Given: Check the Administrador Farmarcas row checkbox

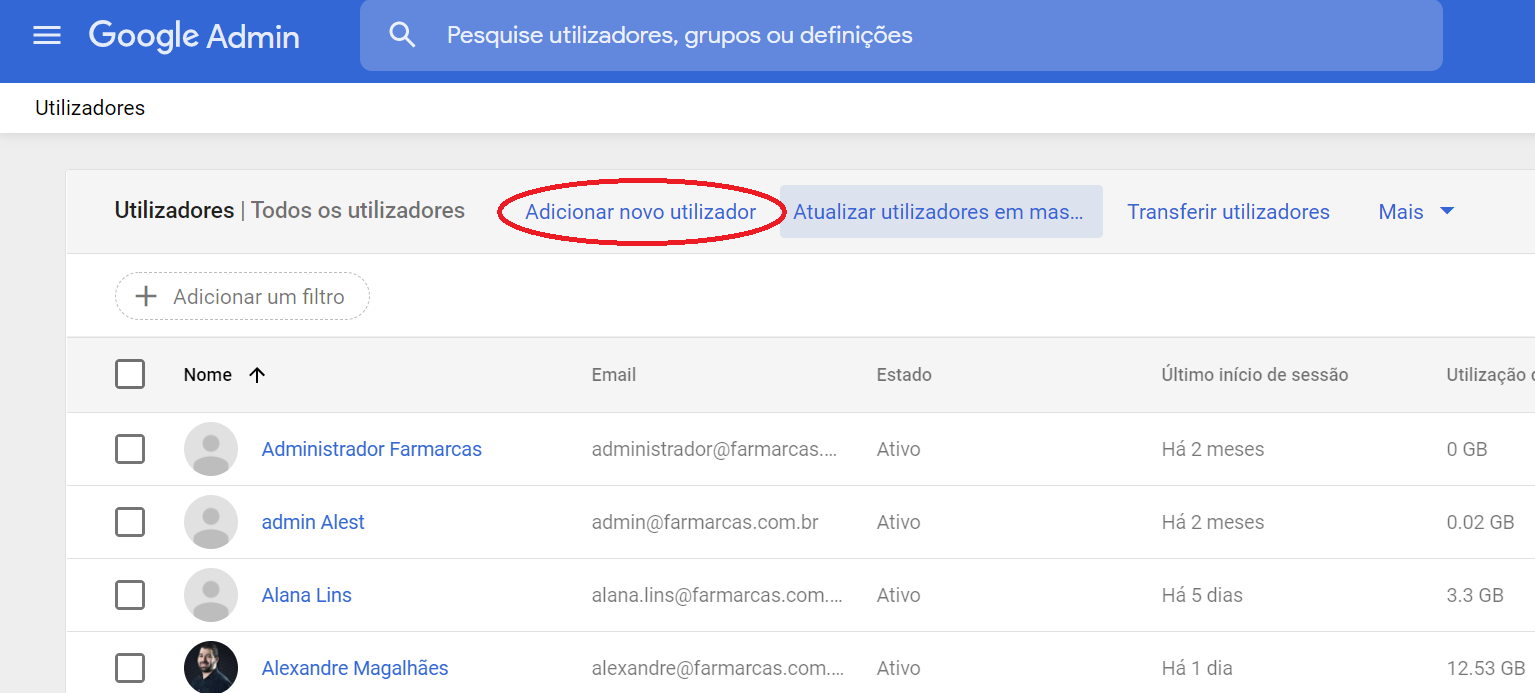Looking at the screenshot, I should point(130,449).
